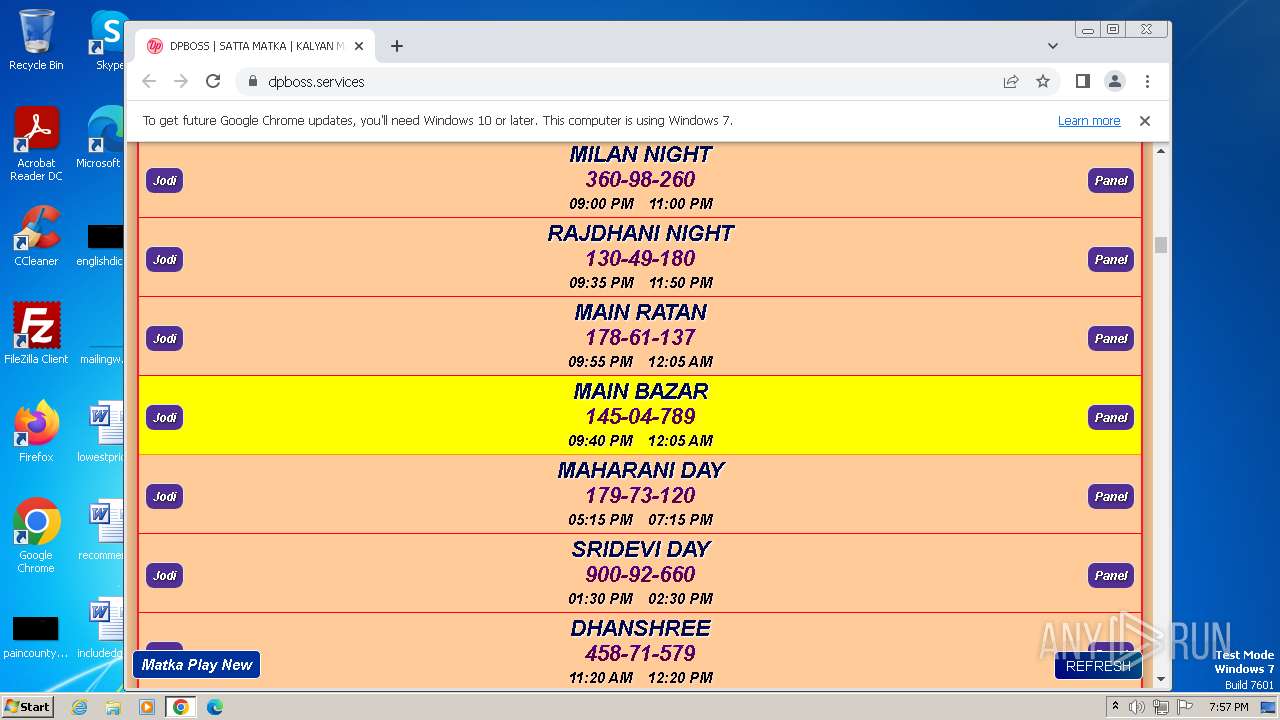Click the page scrollbar thumb

point(1161,245)
